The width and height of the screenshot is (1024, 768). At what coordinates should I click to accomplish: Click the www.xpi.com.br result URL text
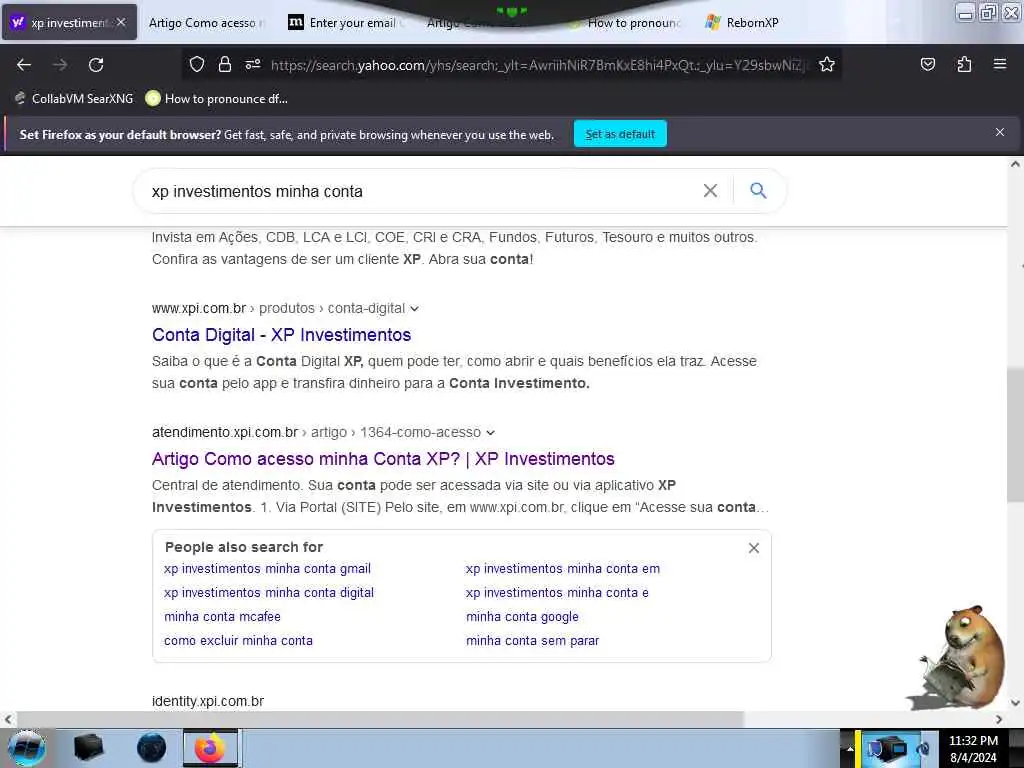point(199,308)
